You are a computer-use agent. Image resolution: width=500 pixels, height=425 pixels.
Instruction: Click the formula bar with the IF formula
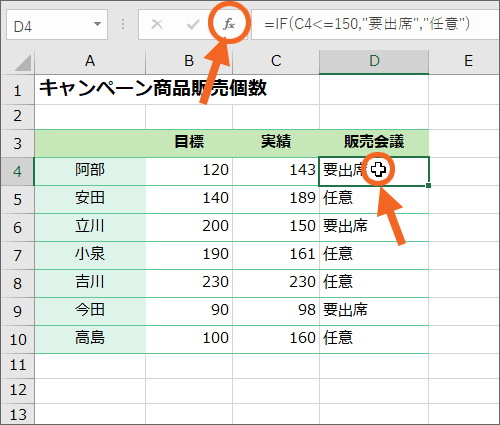(375, 25)
